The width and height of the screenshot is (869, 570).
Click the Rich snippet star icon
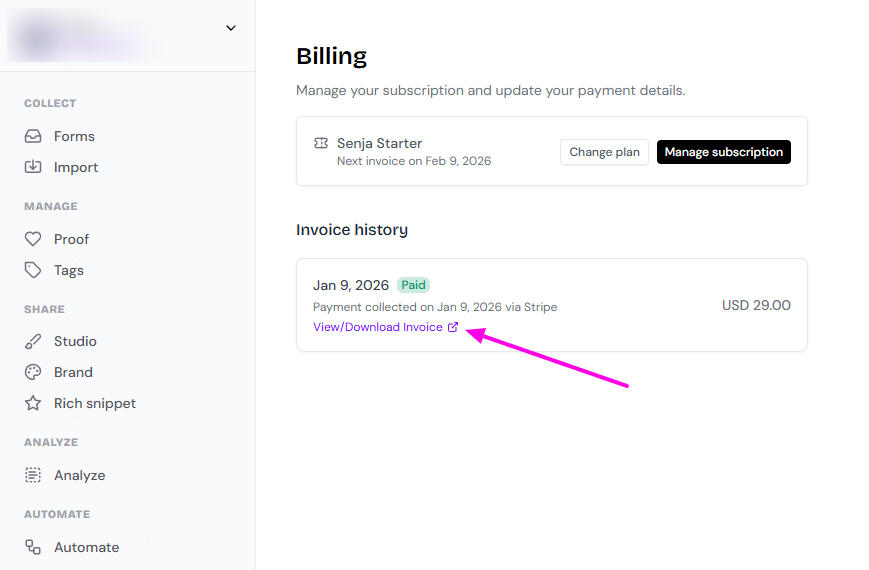tap(33, 403)
